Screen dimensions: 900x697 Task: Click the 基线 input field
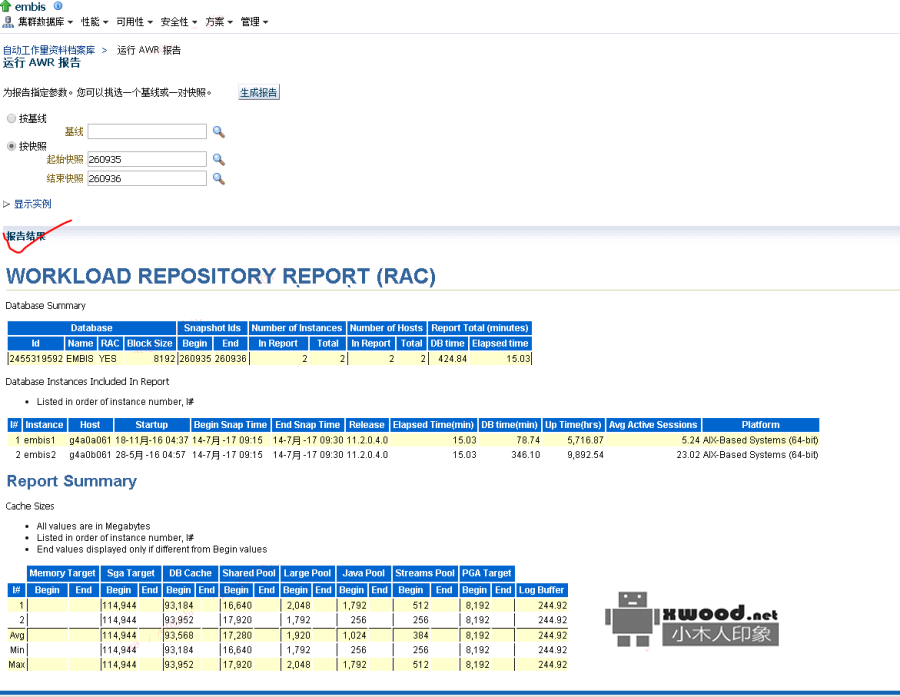(x=147, y=131)
